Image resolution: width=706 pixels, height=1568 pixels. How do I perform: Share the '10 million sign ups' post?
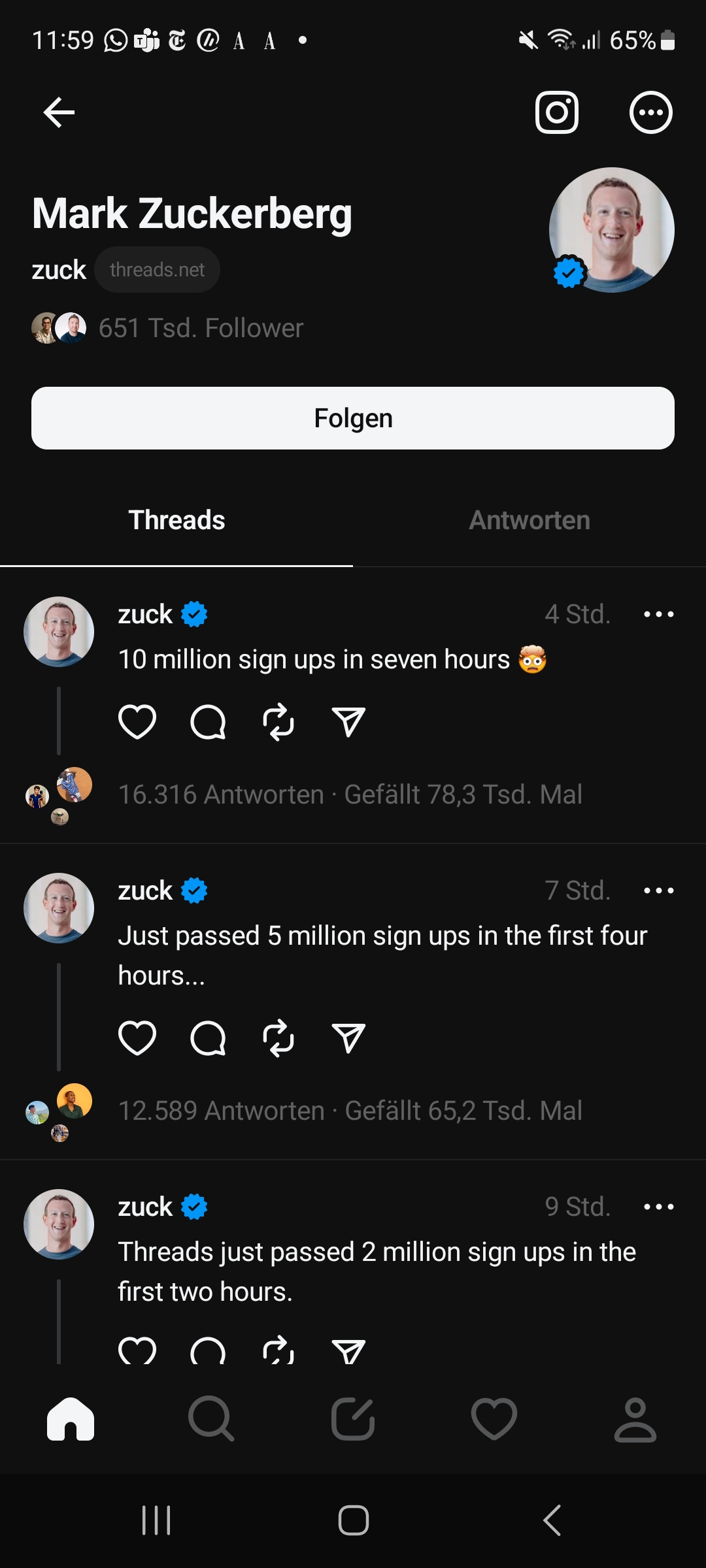(x=348, y=722)
